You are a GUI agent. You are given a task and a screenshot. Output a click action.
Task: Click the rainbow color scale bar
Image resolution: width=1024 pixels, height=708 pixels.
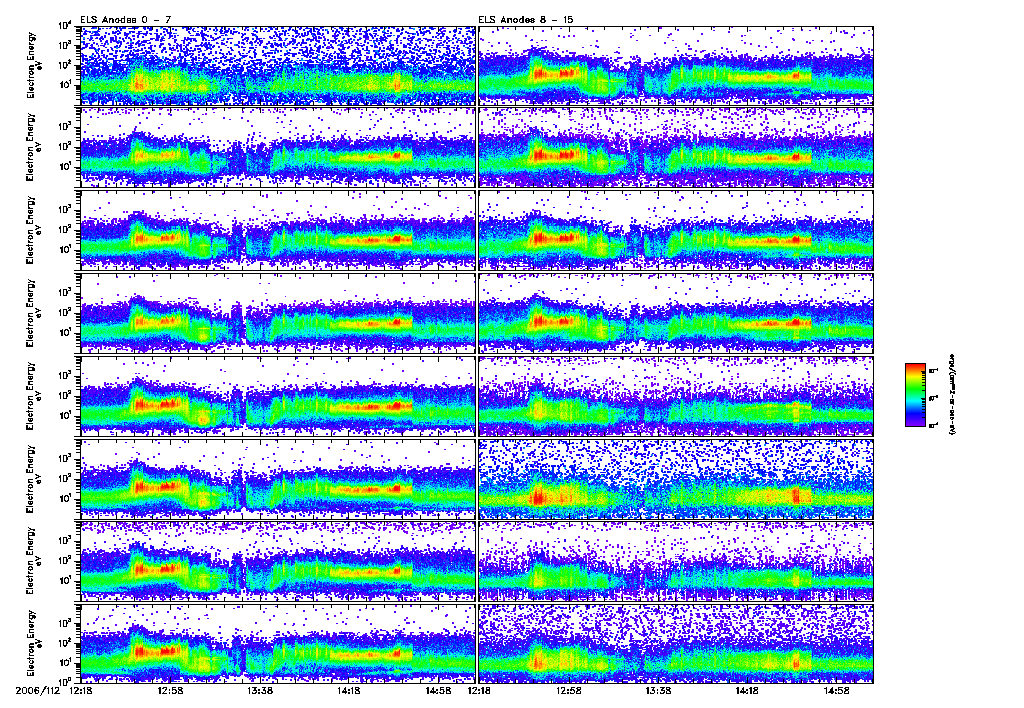coord(915,395)
